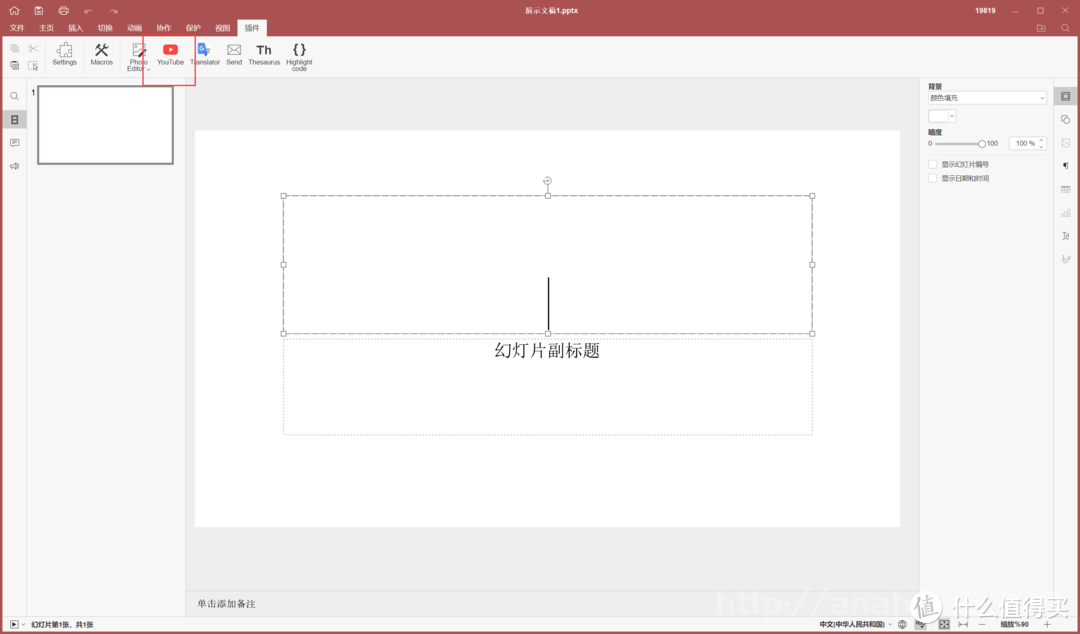Click the Paste icon in the toolbar

(x=14, y=65)
